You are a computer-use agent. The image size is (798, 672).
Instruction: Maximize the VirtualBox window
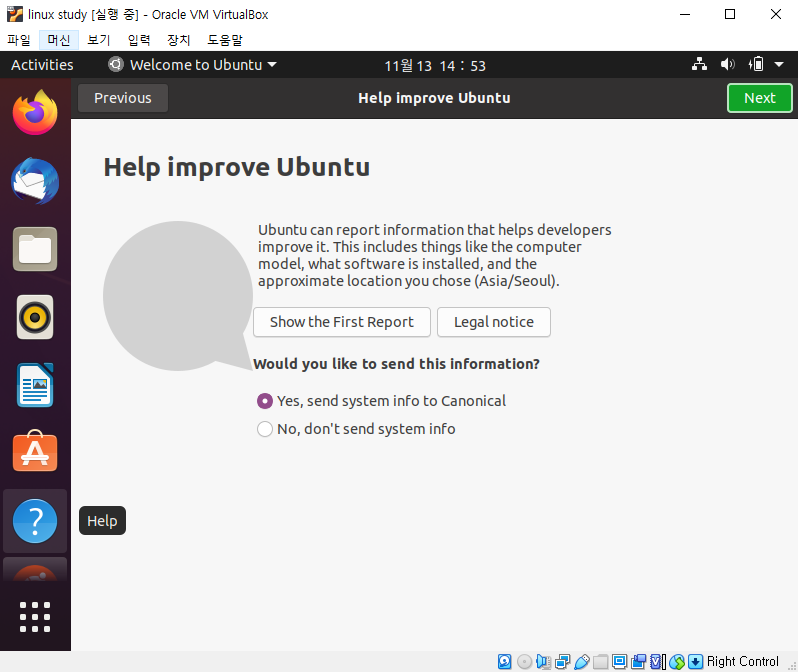pyautogui.click(x=730, y=14)
